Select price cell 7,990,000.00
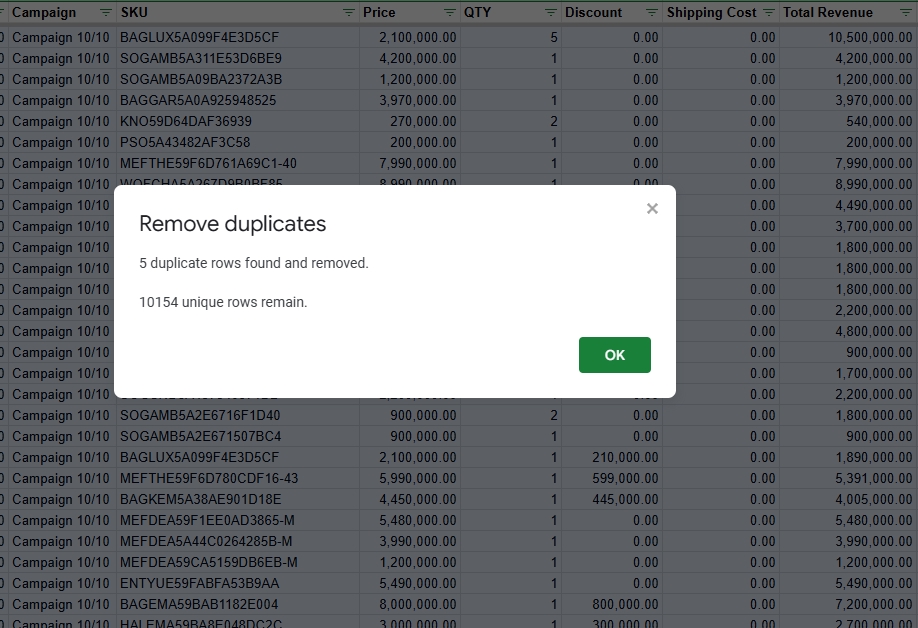 click(x=410, y=164)
